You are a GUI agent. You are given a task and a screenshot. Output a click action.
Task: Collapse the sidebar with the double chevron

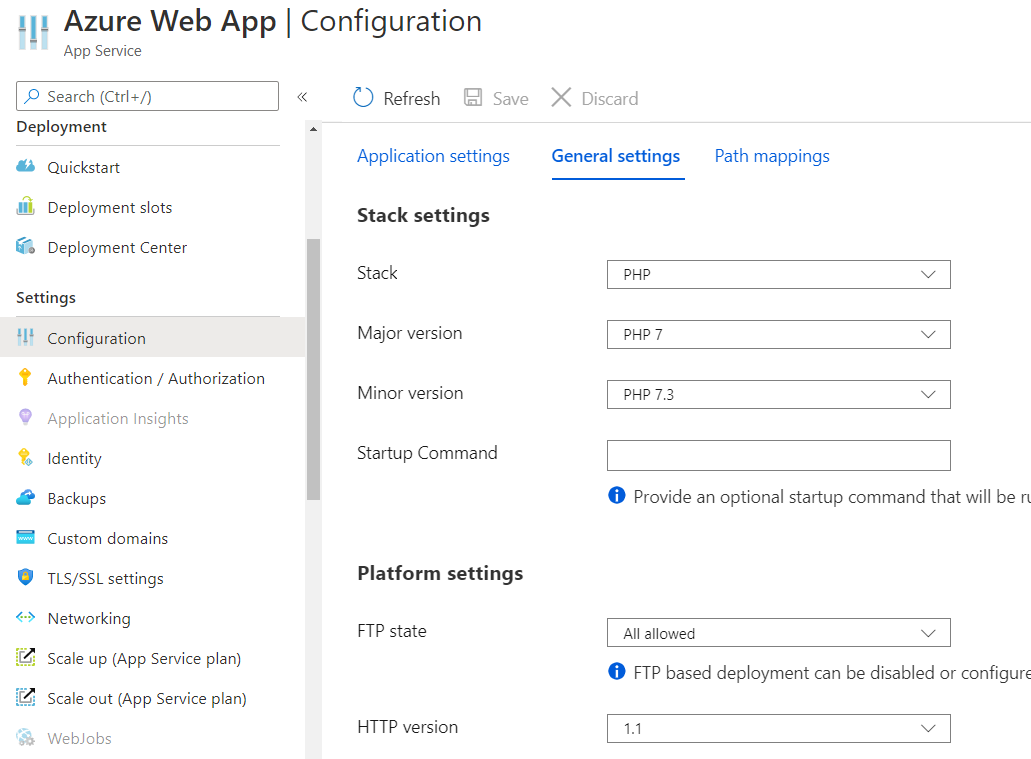pyautogui.click(x=302, y=97)
